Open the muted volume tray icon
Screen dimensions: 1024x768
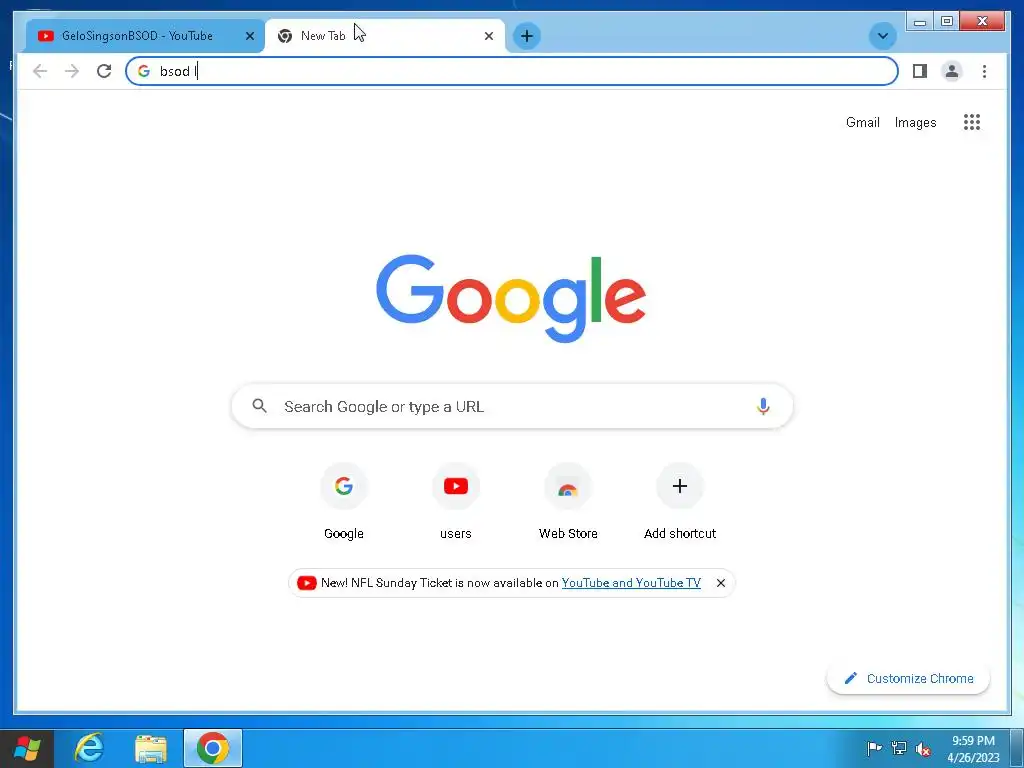923,748
